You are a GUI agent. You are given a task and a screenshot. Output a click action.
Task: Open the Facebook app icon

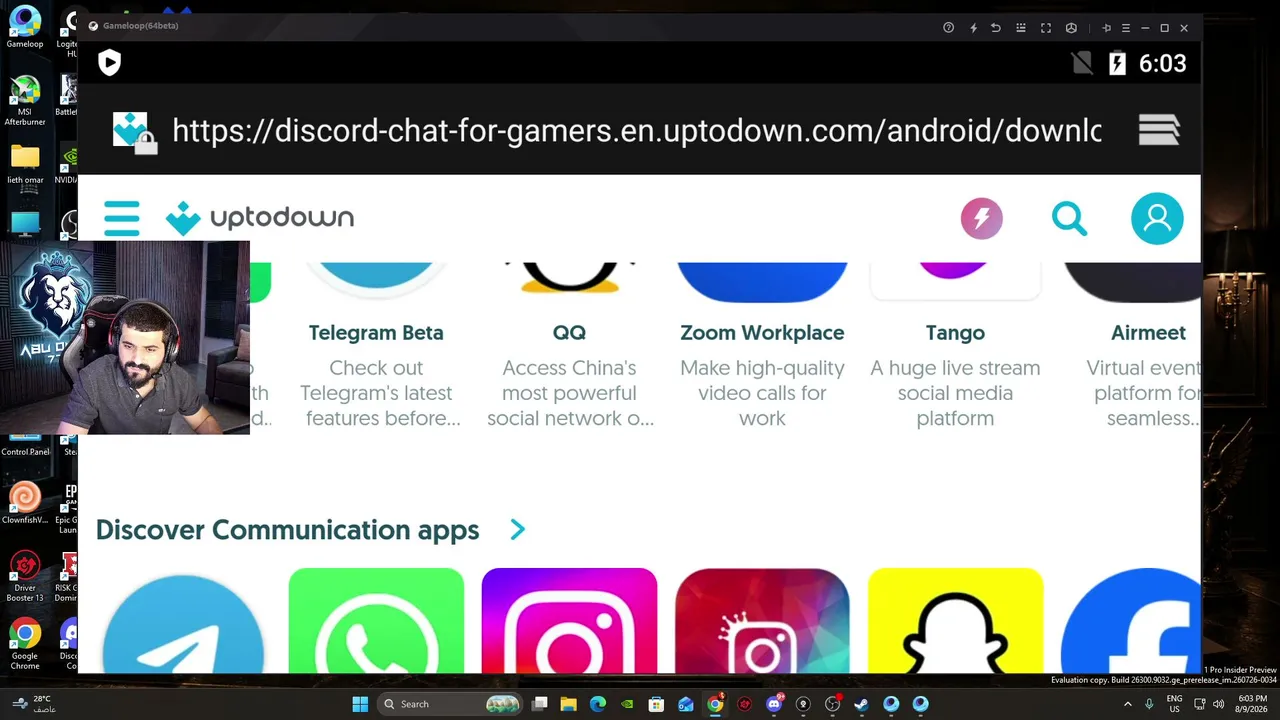[x=1131, y=621]
